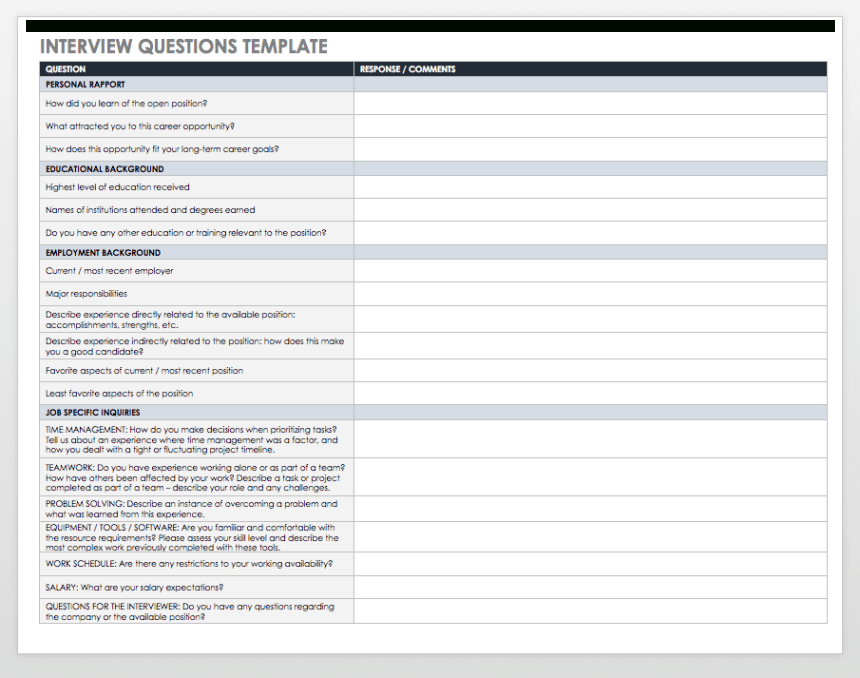Click response cell for Least favorite aspects
The image size is (860, 678).
590,393
